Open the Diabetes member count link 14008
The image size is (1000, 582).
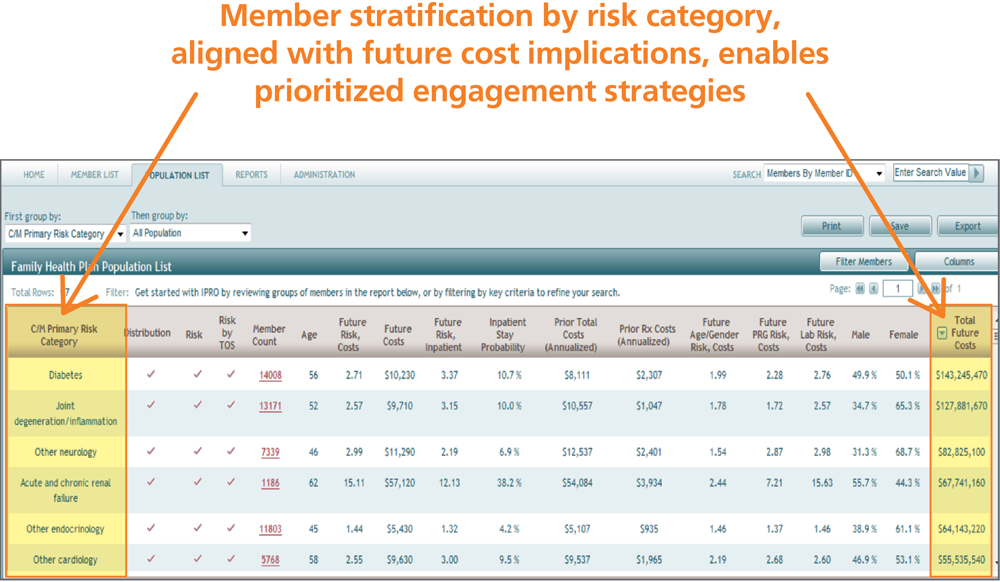coord(270,375)
